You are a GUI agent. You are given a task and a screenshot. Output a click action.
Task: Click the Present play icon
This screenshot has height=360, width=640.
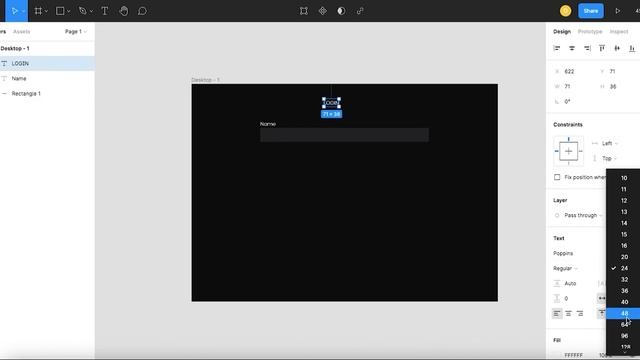coord(618,11)
